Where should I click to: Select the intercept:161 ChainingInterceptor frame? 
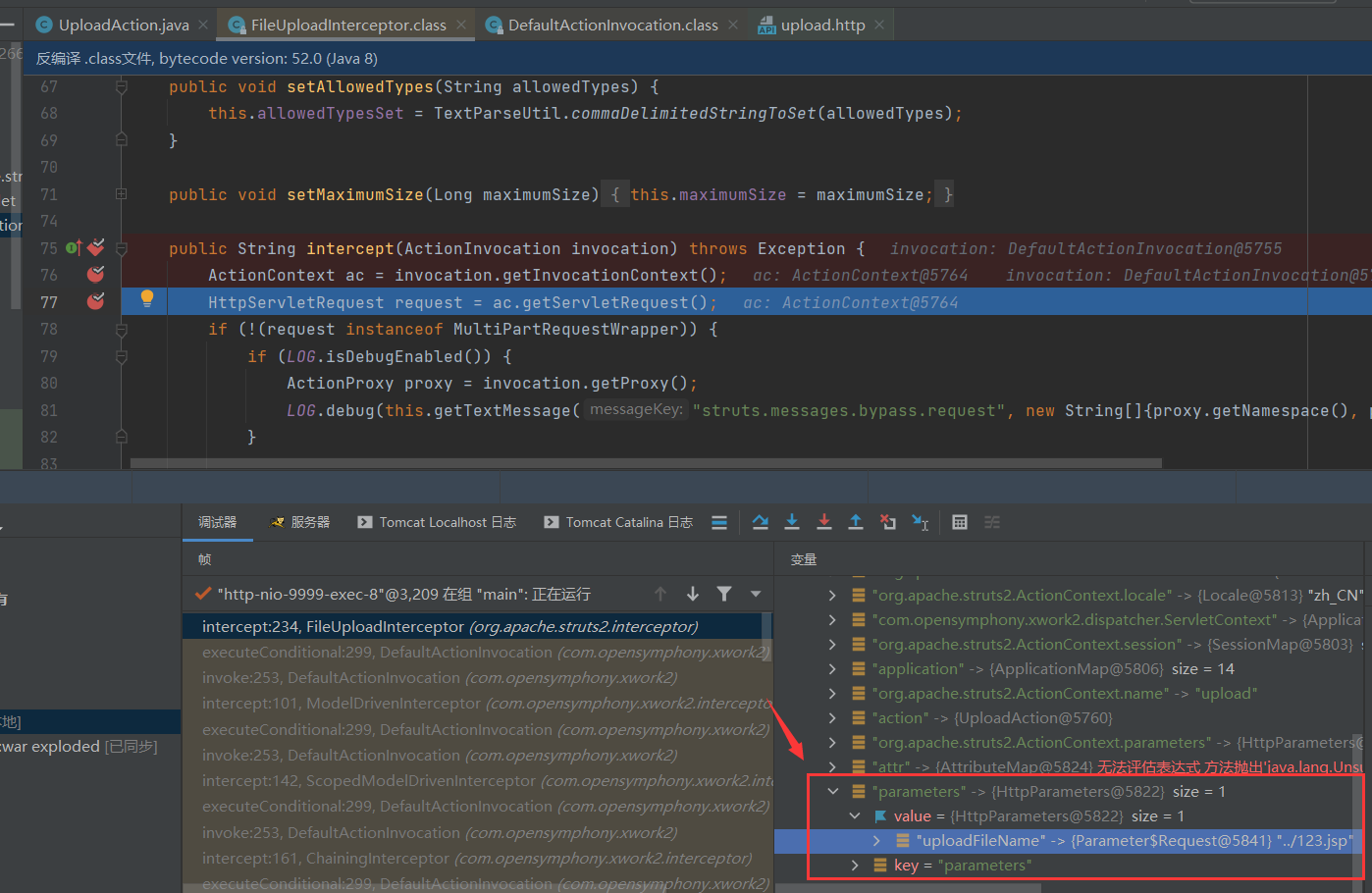pyautogui.click(x=477, y=858)
